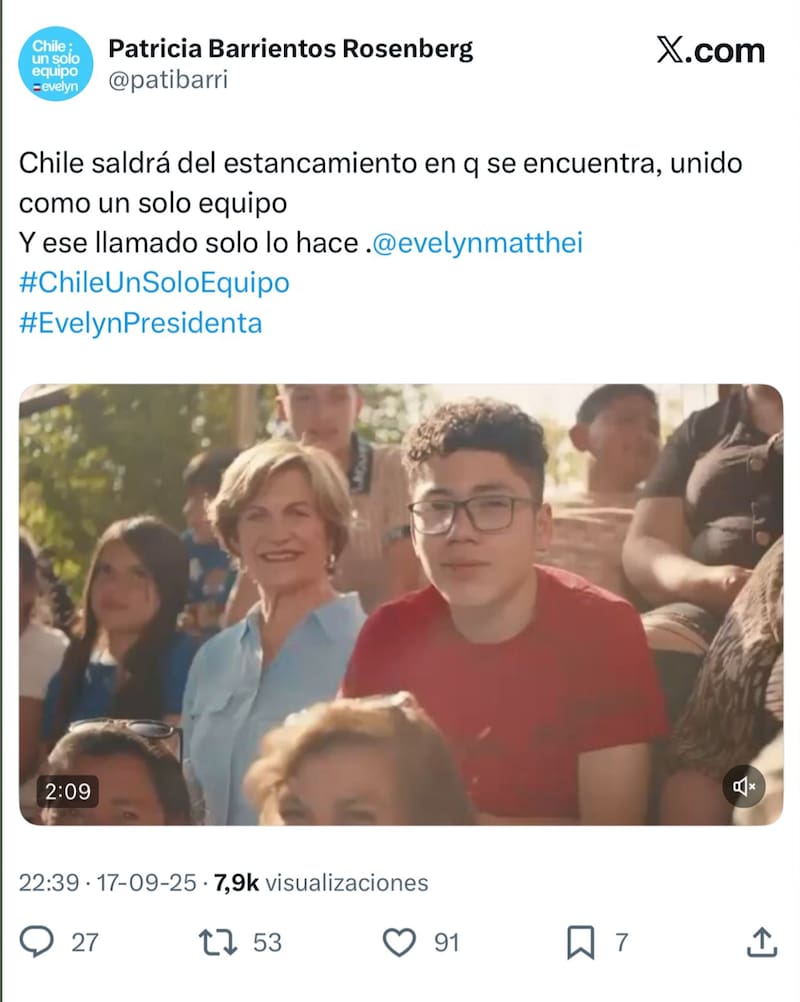Click the 27 replies count

pyautogui.click(x=84, y=943)
